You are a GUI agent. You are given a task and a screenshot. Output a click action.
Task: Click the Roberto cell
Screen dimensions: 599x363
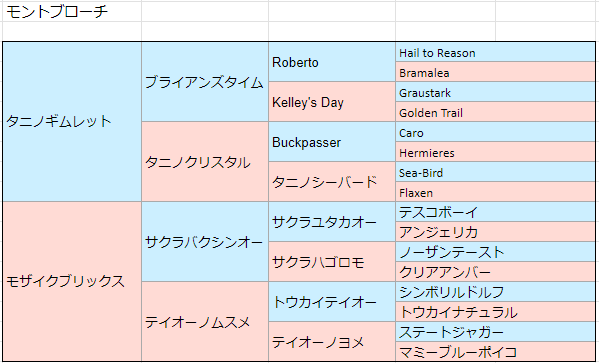(332, 62)
